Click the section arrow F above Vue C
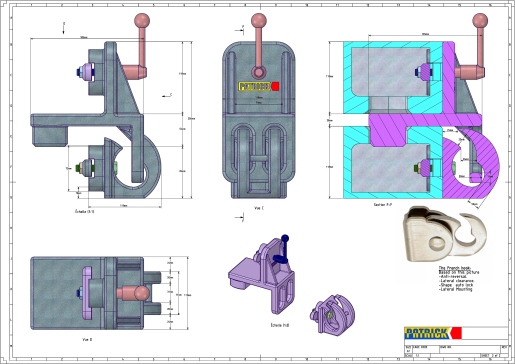Screen dimensions: 515x364 click(240, 30)
